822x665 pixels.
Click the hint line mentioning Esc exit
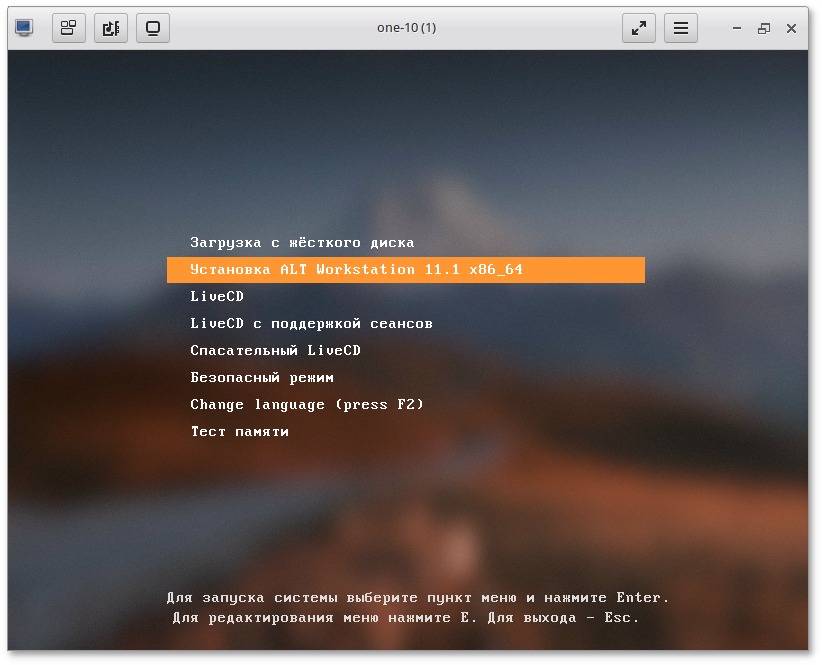click(405, 618)
